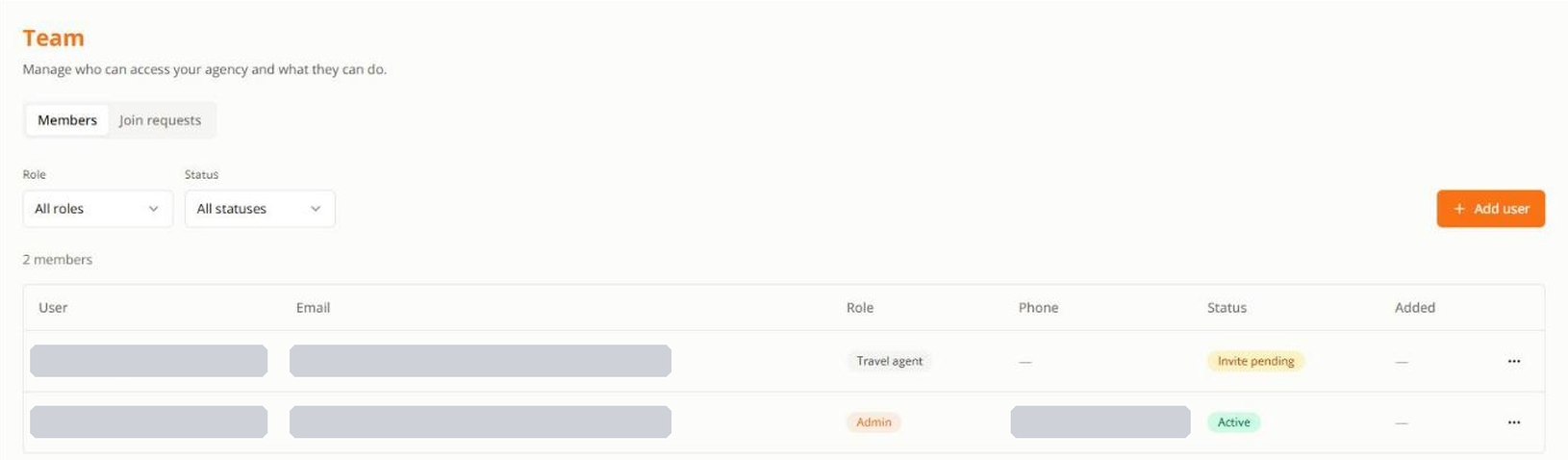Open the Join requests tab
The height and width of the screenshot is (460, 1568).
[160, 120]
